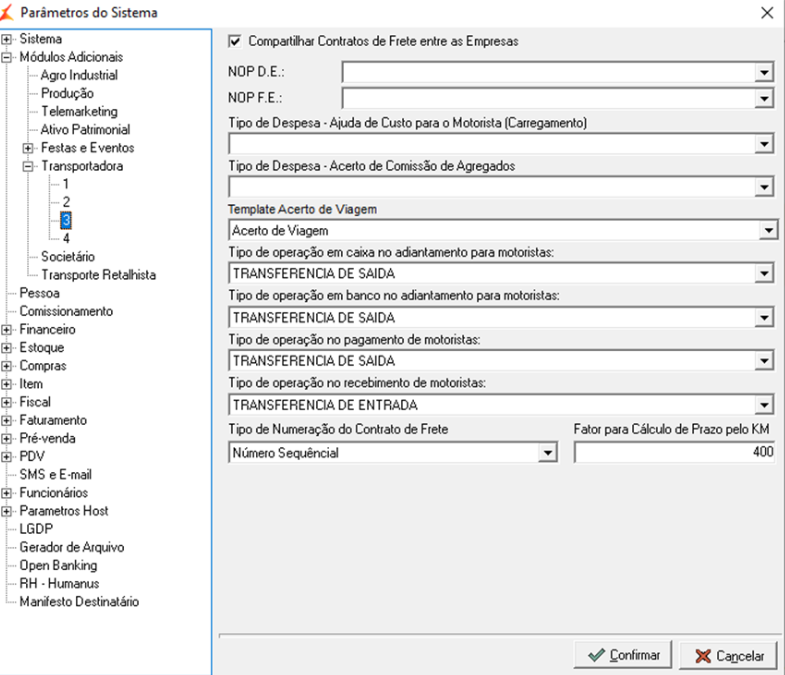Select RH - Humanus in the tree
Viewport: 785px width, 675px height.
click(x=59, y=584)
